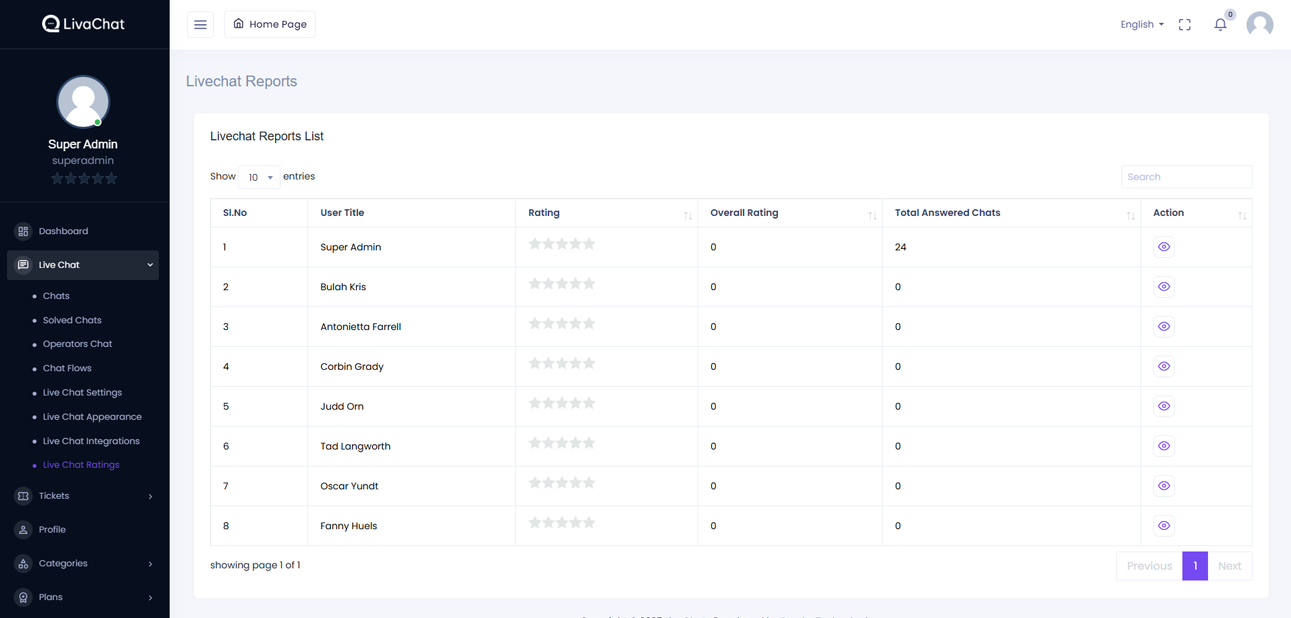Open the notifications bell icon
The height and width of the screenshot is (618, 1291).
1220,24
